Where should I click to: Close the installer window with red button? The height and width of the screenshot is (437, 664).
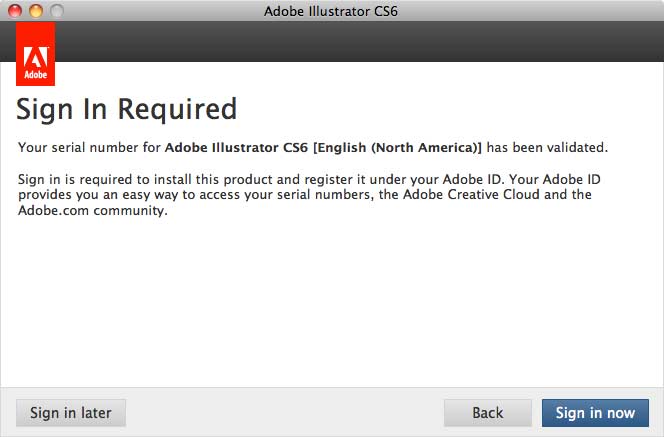(x=15, y=11)
